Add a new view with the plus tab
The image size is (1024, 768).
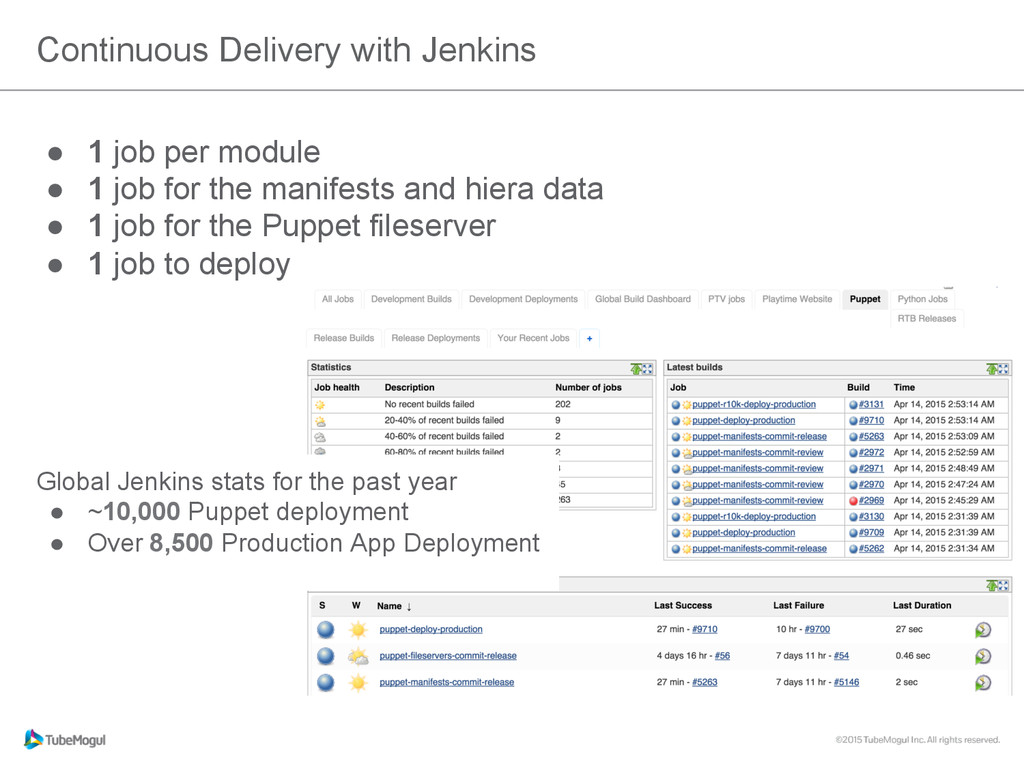(x=590, y=338)
